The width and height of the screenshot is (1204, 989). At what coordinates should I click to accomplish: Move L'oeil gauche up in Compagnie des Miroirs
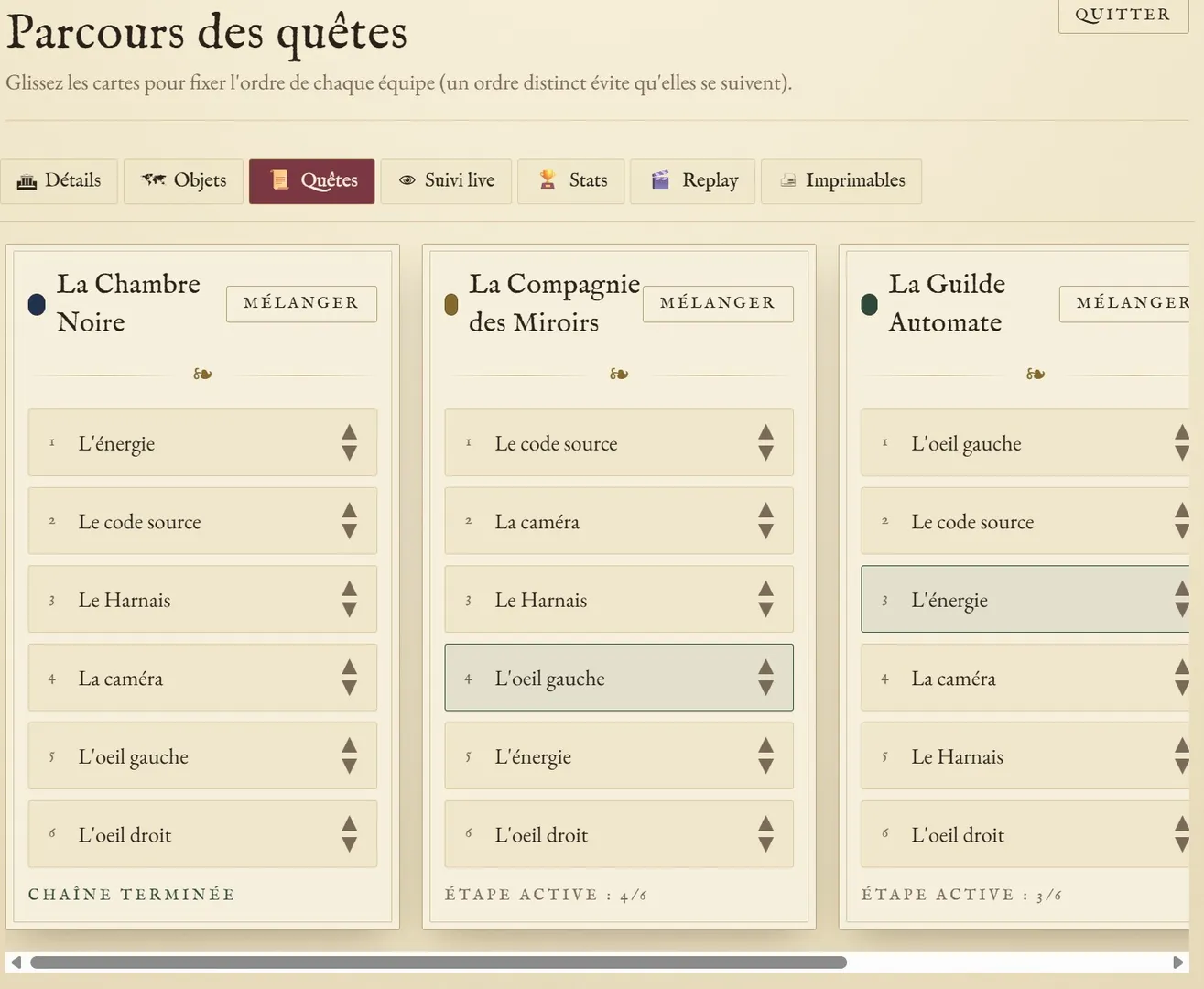tap(765, 668)
